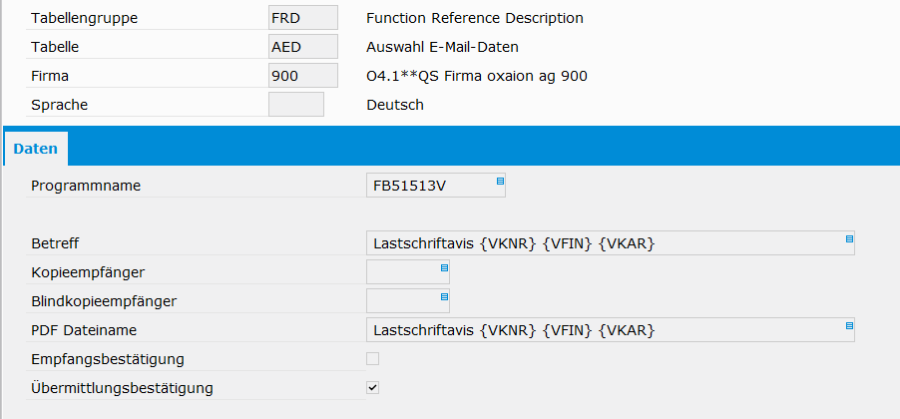This screenshot has width=900, height=419.
Task: Enable the Empfangsbestätigung checkbox
Action: pos(373,359)
